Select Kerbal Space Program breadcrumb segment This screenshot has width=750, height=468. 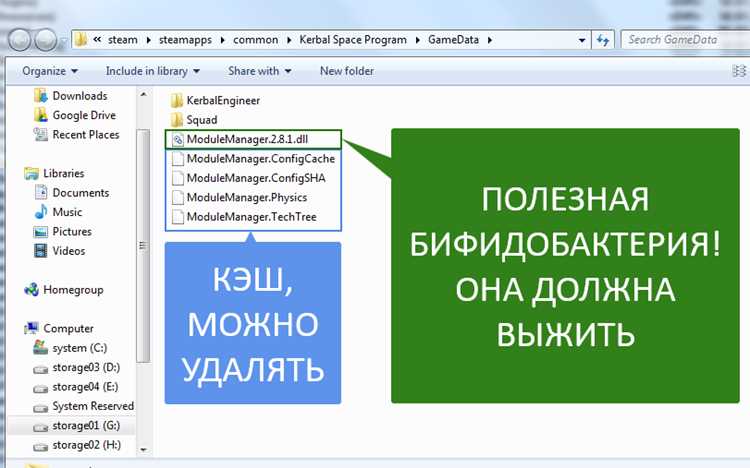tap(353, 40)
